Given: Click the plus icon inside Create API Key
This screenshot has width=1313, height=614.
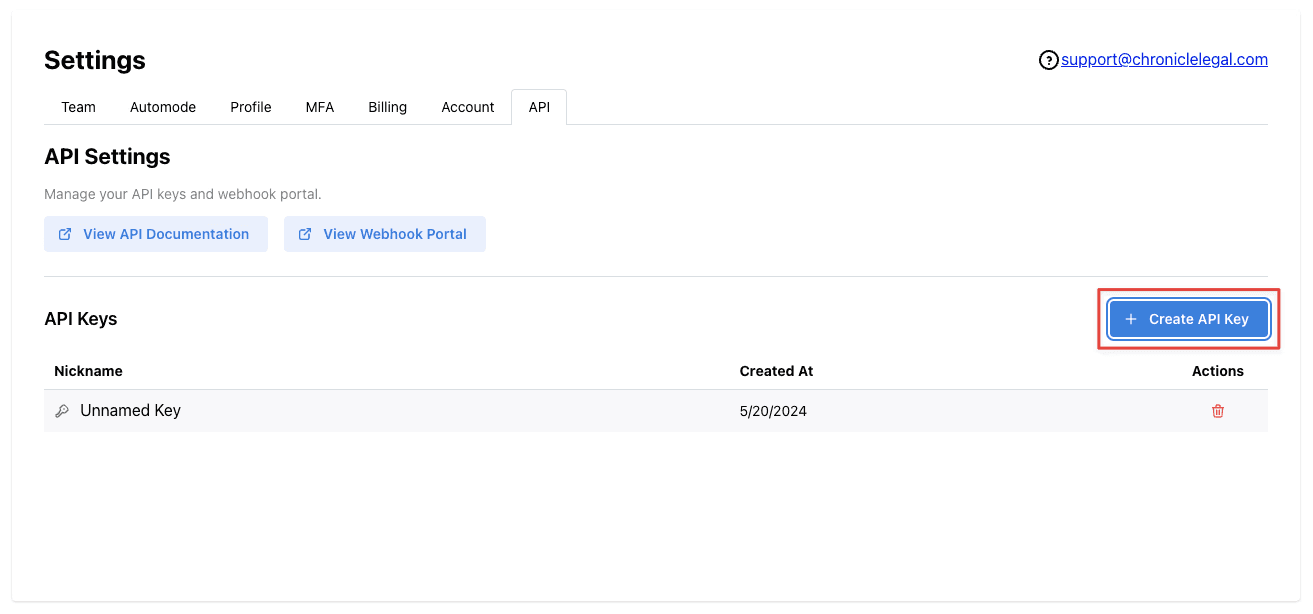Looking at the screenshot, I should pyautogui.click(x=1131, y=318).
